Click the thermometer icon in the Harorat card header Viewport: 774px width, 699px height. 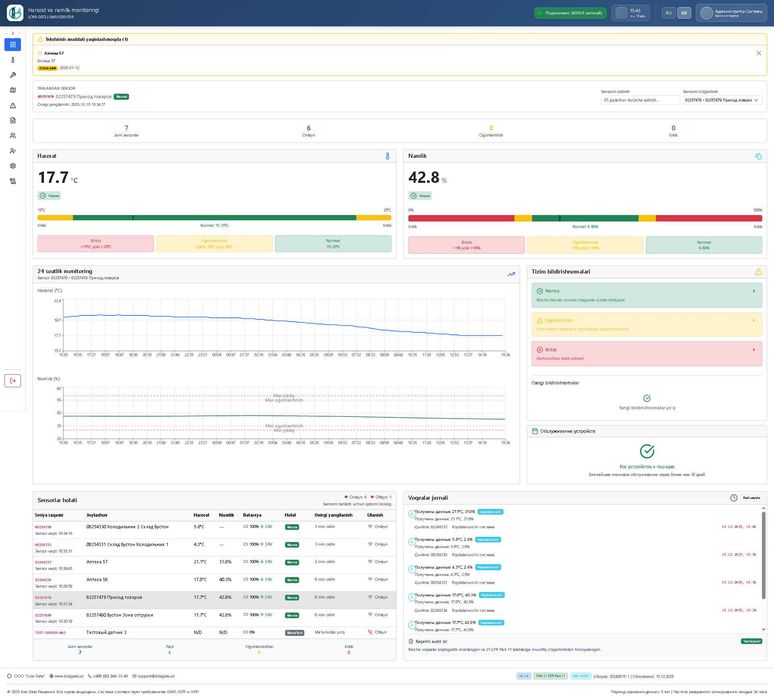point(387,156)
